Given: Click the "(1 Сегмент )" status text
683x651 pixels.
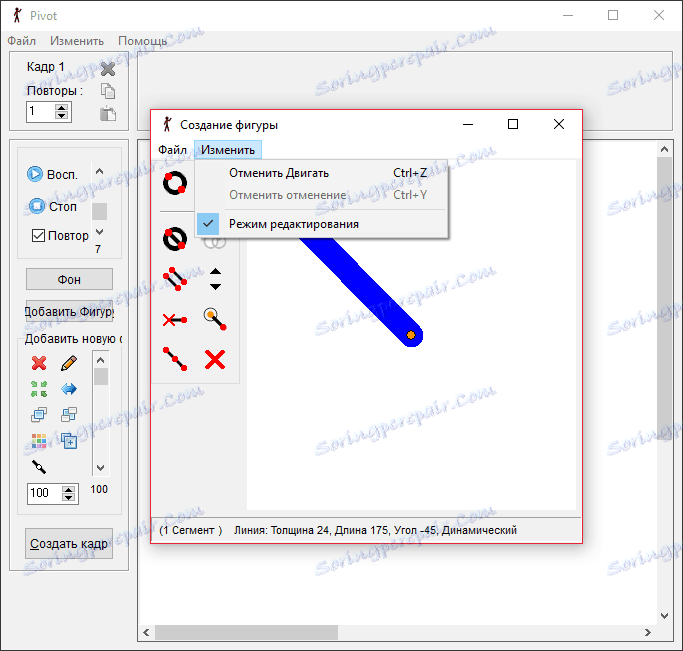Looking at the screenshot, I should pyautogui.click(x=190, y=530).
